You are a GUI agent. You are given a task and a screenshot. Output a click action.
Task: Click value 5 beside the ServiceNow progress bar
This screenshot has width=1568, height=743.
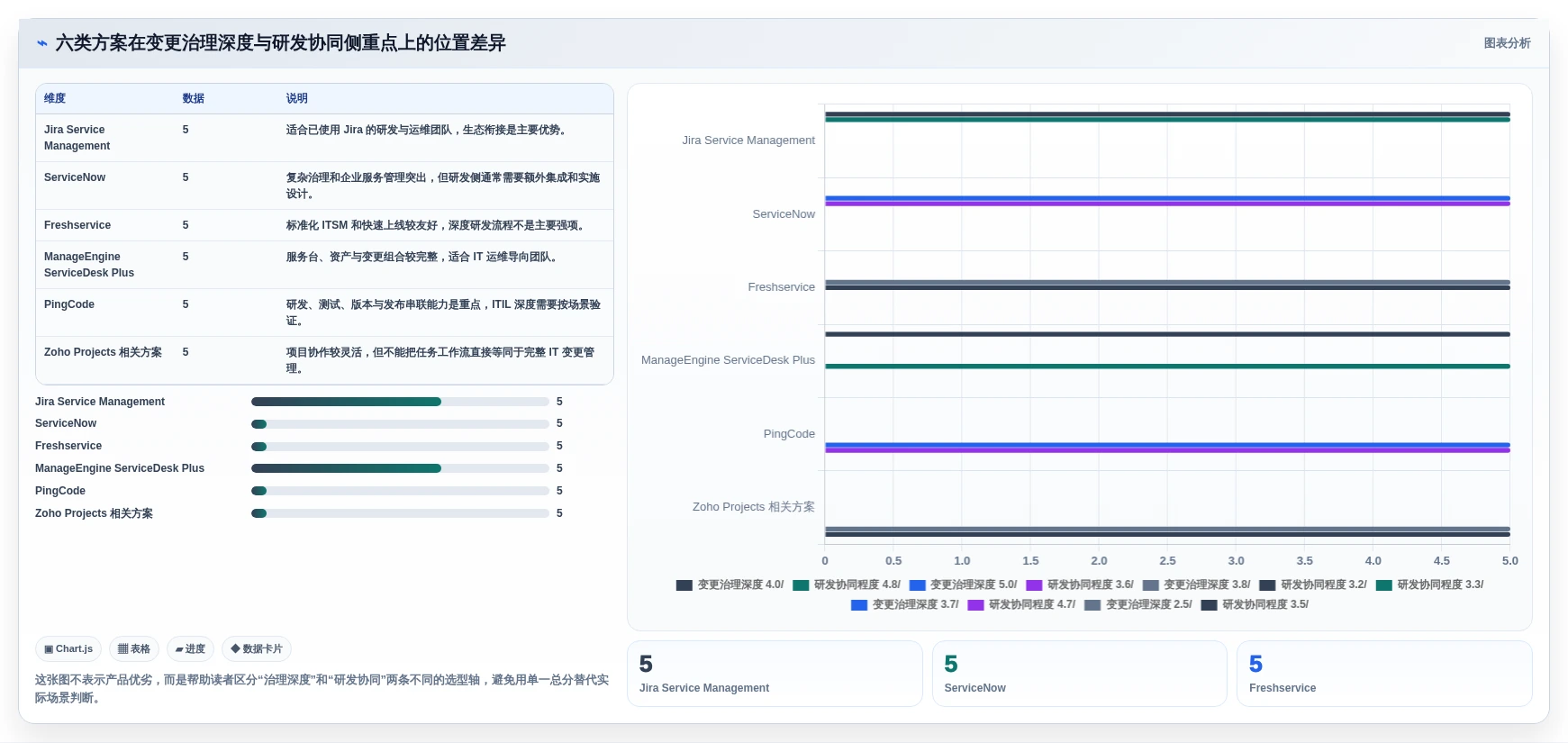coord(559,423)
